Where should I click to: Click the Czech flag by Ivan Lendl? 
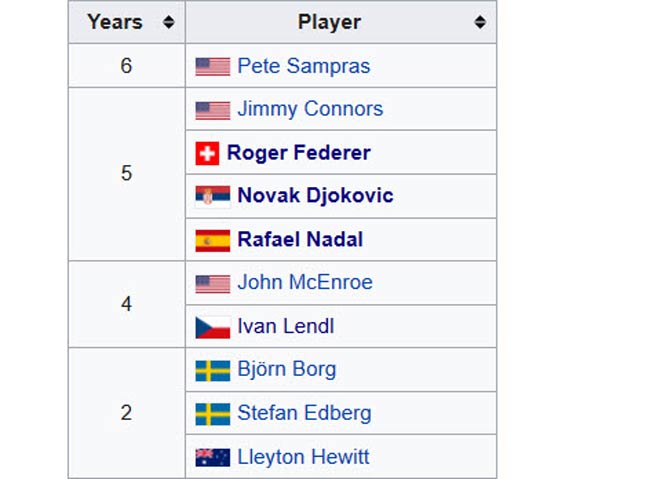click(213, 327)
